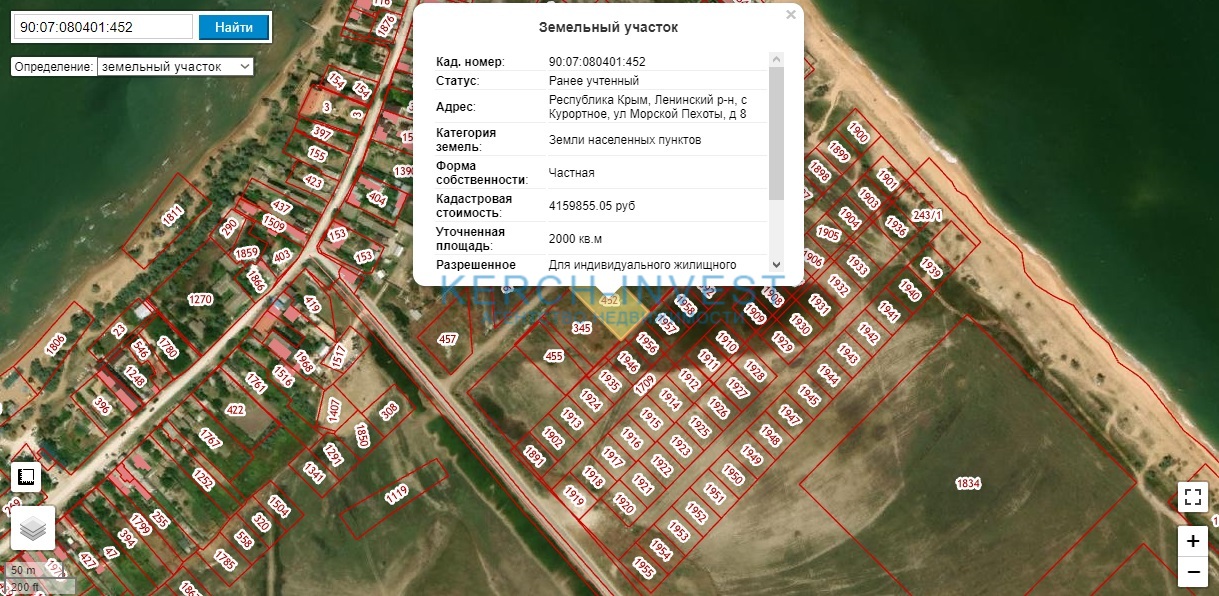Zoom out with the minus button
Image resolution: width=1219 pixels, height=596 pixels.
pyautogui.click(x=1192, y=572)
